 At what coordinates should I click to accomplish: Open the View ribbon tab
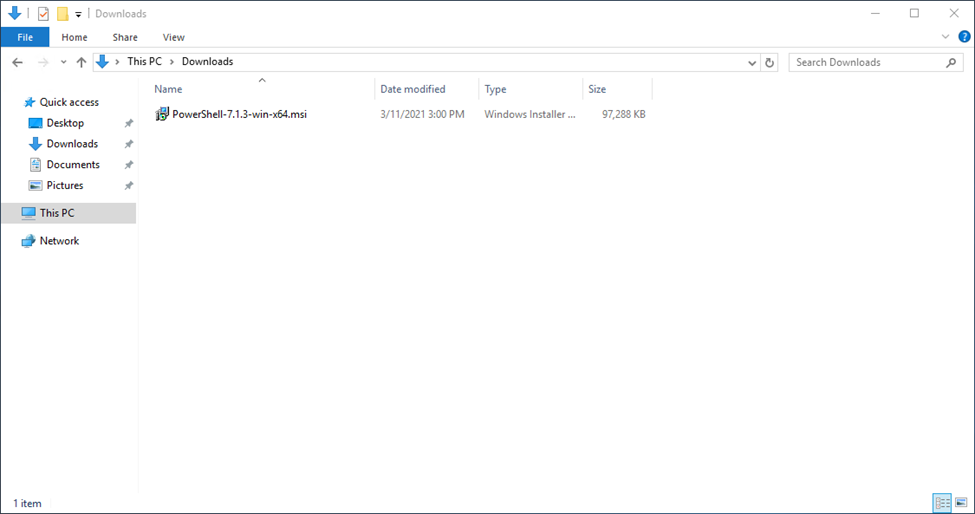coord(173,37)
